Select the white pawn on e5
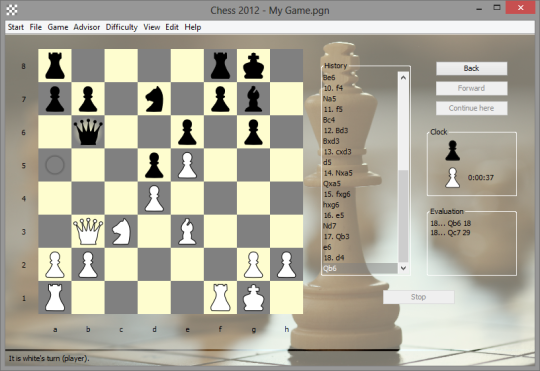 (187, 165)
